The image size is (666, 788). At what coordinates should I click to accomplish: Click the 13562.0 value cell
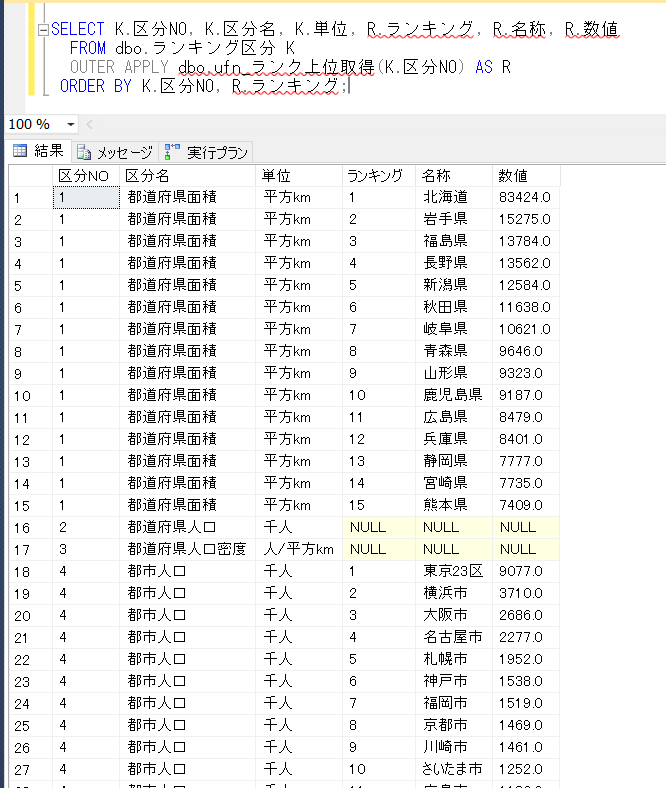point(526,263)
